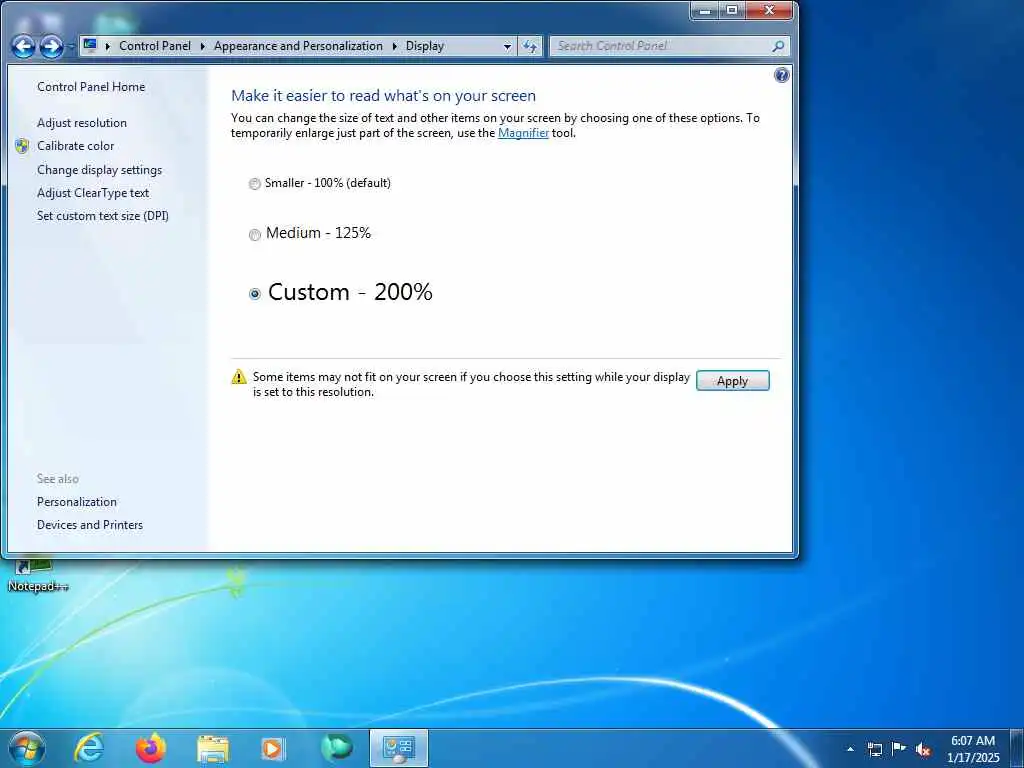The width and height of the screenshot is (1024, 768).
Task: Click the yellow warning triangle icon
Action: pos(239,377)
